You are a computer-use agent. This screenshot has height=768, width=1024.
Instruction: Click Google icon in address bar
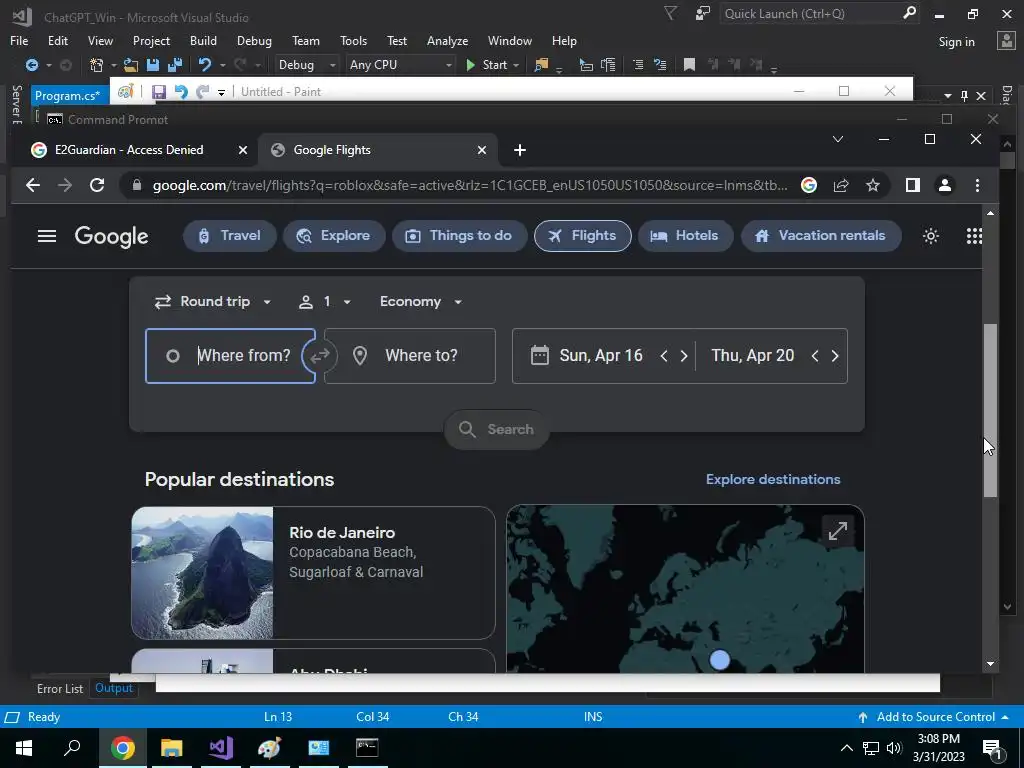[x=808, y=185]
